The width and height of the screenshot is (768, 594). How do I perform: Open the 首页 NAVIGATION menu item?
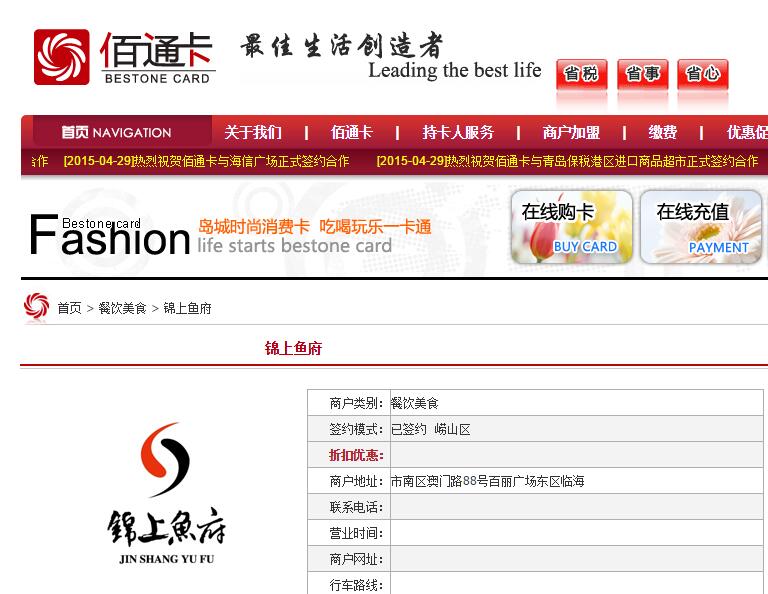pyautogui.click(x=117, y=132)
